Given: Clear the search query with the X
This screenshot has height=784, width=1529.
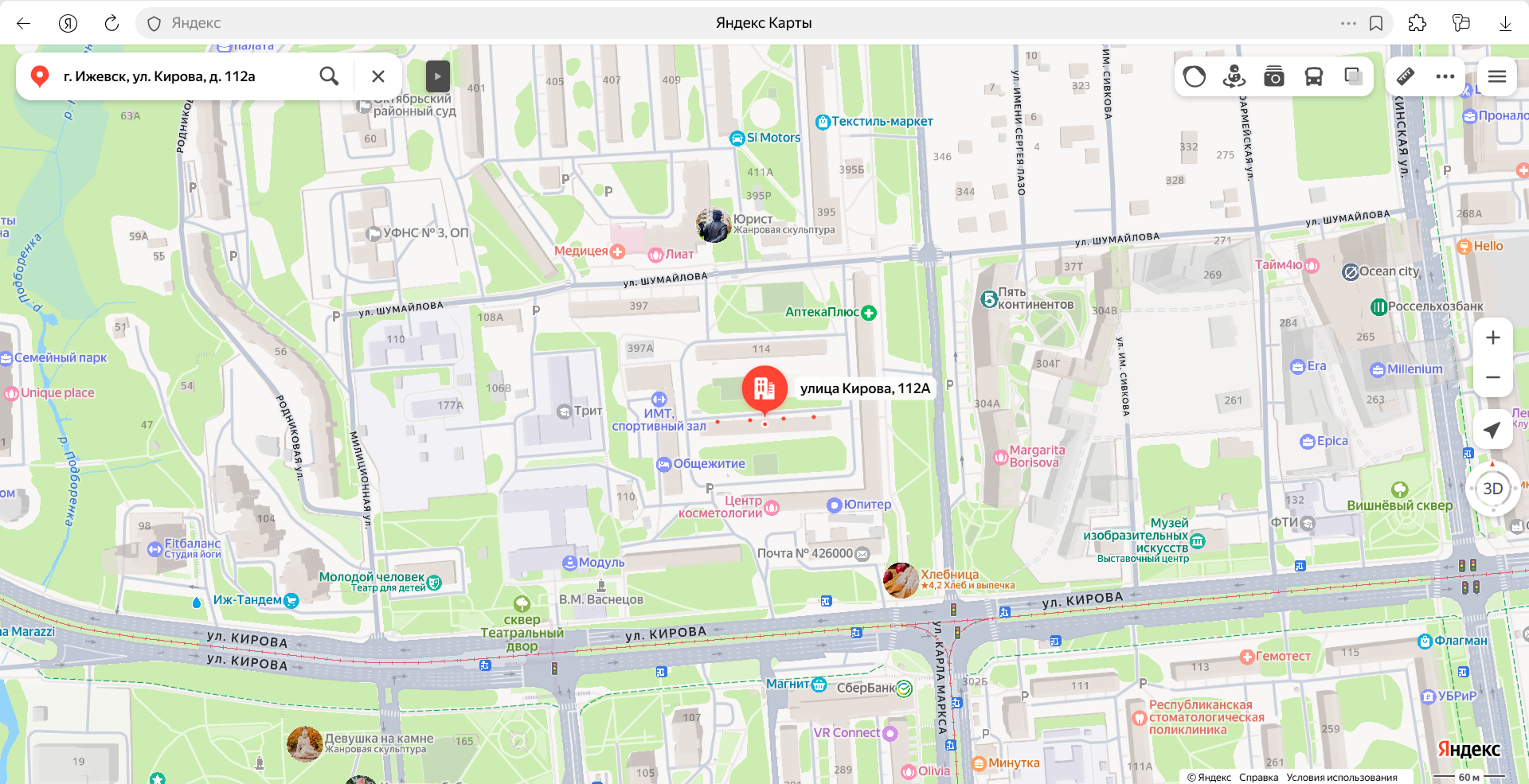Looking at the screenshot, I should point(378,76).
